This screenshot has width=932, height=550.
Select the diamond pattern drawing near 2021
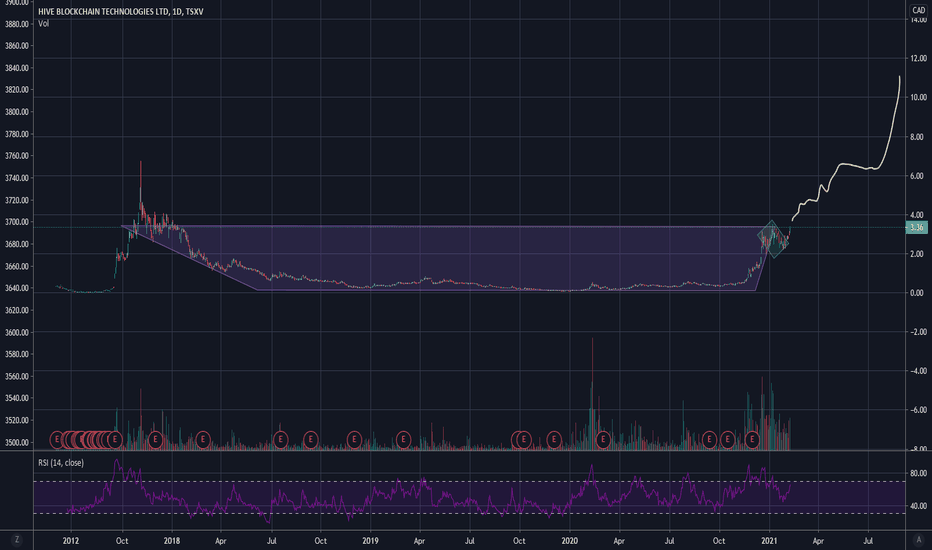click(x=773, y=239)
